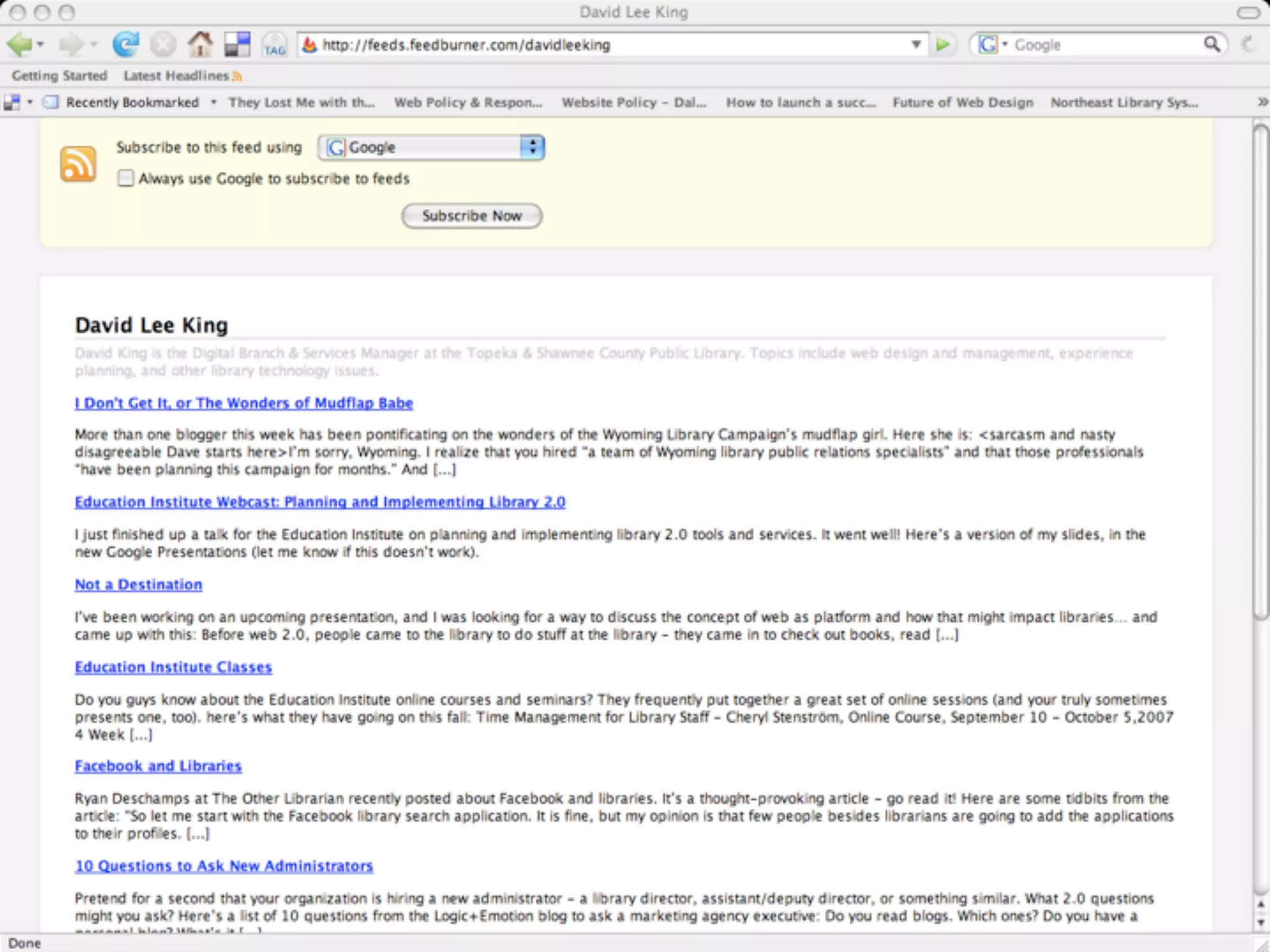Click the orange RSS feed icon
The width and height of the screenshot is (1270, 952).
point(78,164)
